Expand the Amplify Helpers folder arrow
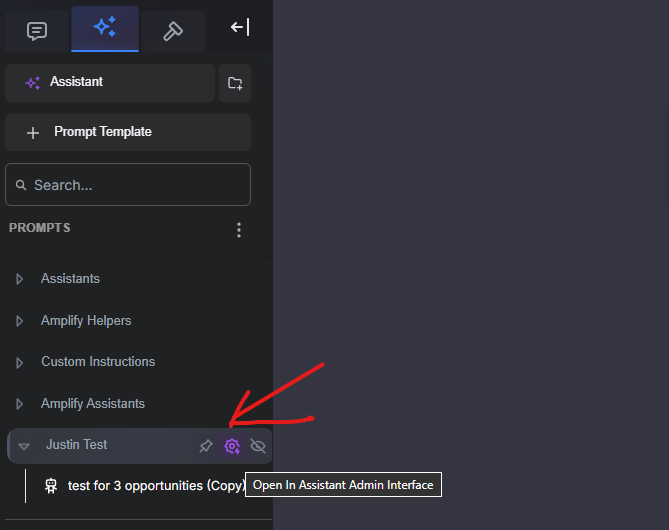Viewport: 669px width, 530px height. (x=19, y=321)
